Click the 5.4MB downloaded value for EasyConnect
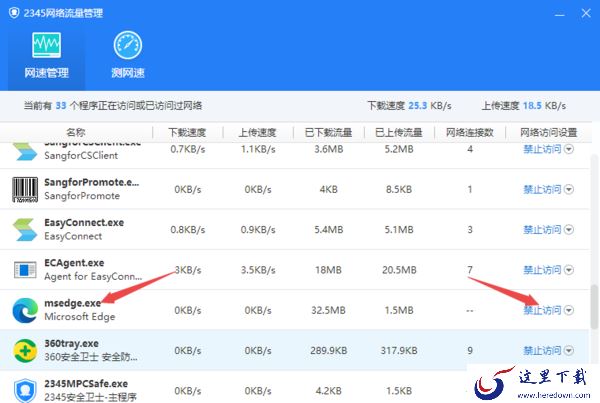 328,229
